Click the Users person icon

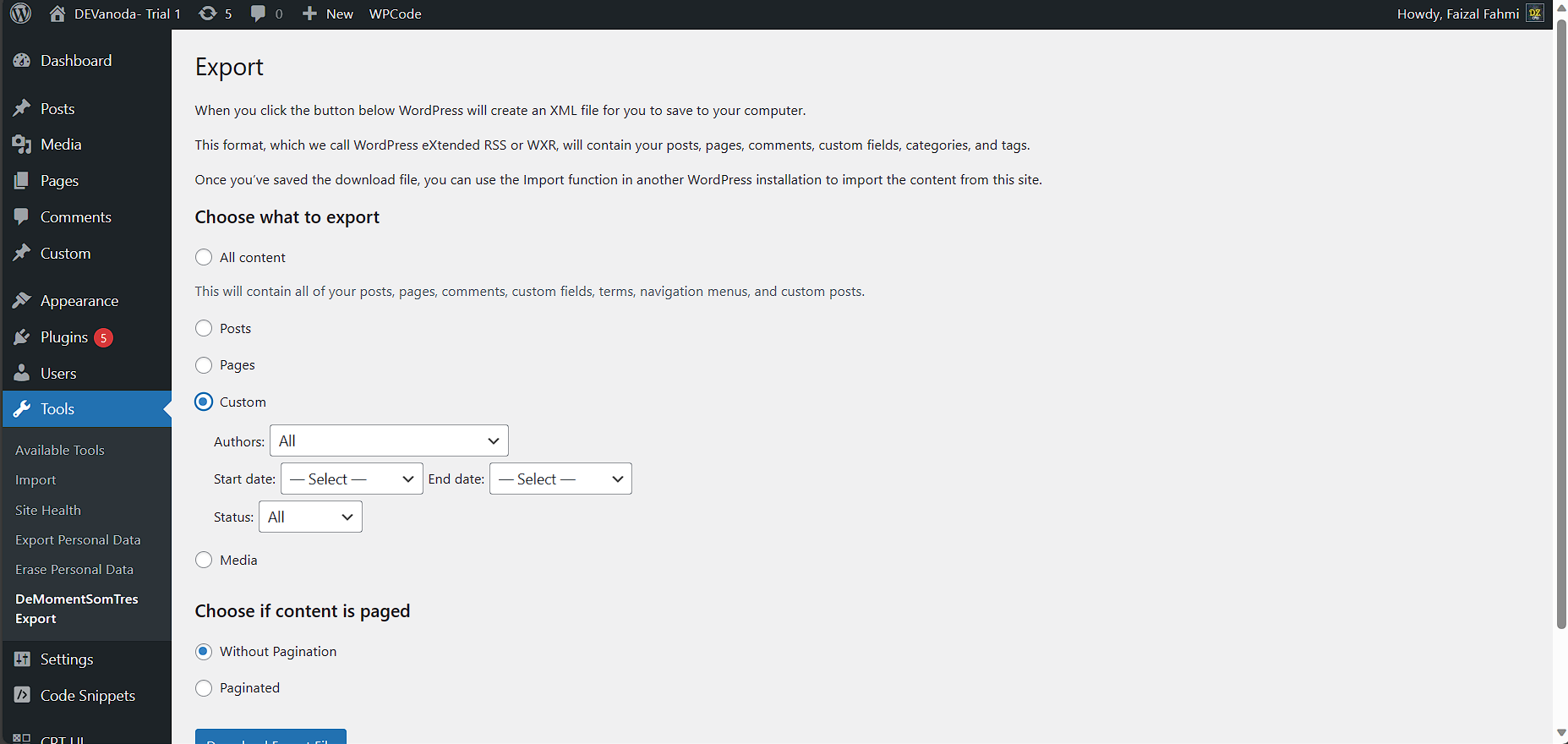point(22,374)
